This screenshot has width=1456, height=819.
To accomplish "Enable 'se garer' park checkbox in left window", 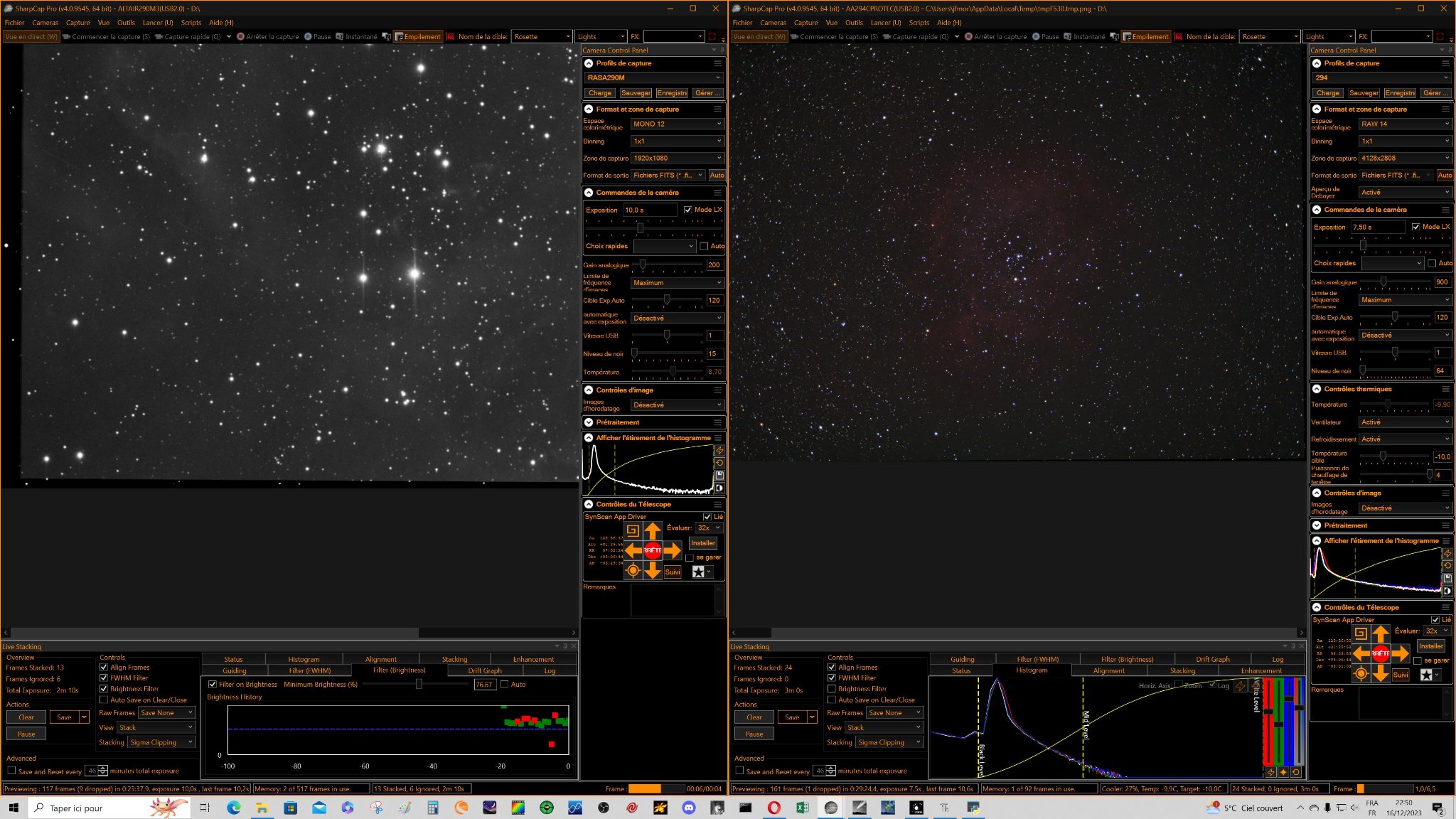I will pyautogui.click(x=690, y=557).
